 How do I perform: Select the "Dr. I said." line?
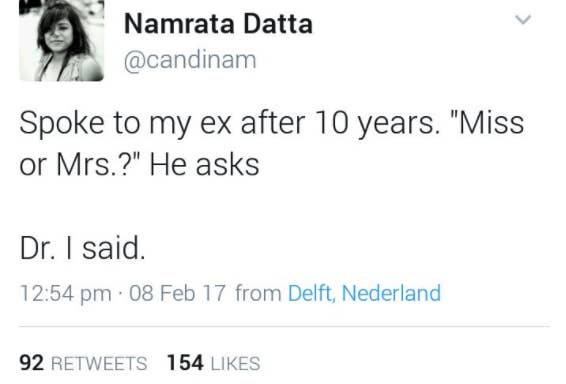[x=83, y=248]
